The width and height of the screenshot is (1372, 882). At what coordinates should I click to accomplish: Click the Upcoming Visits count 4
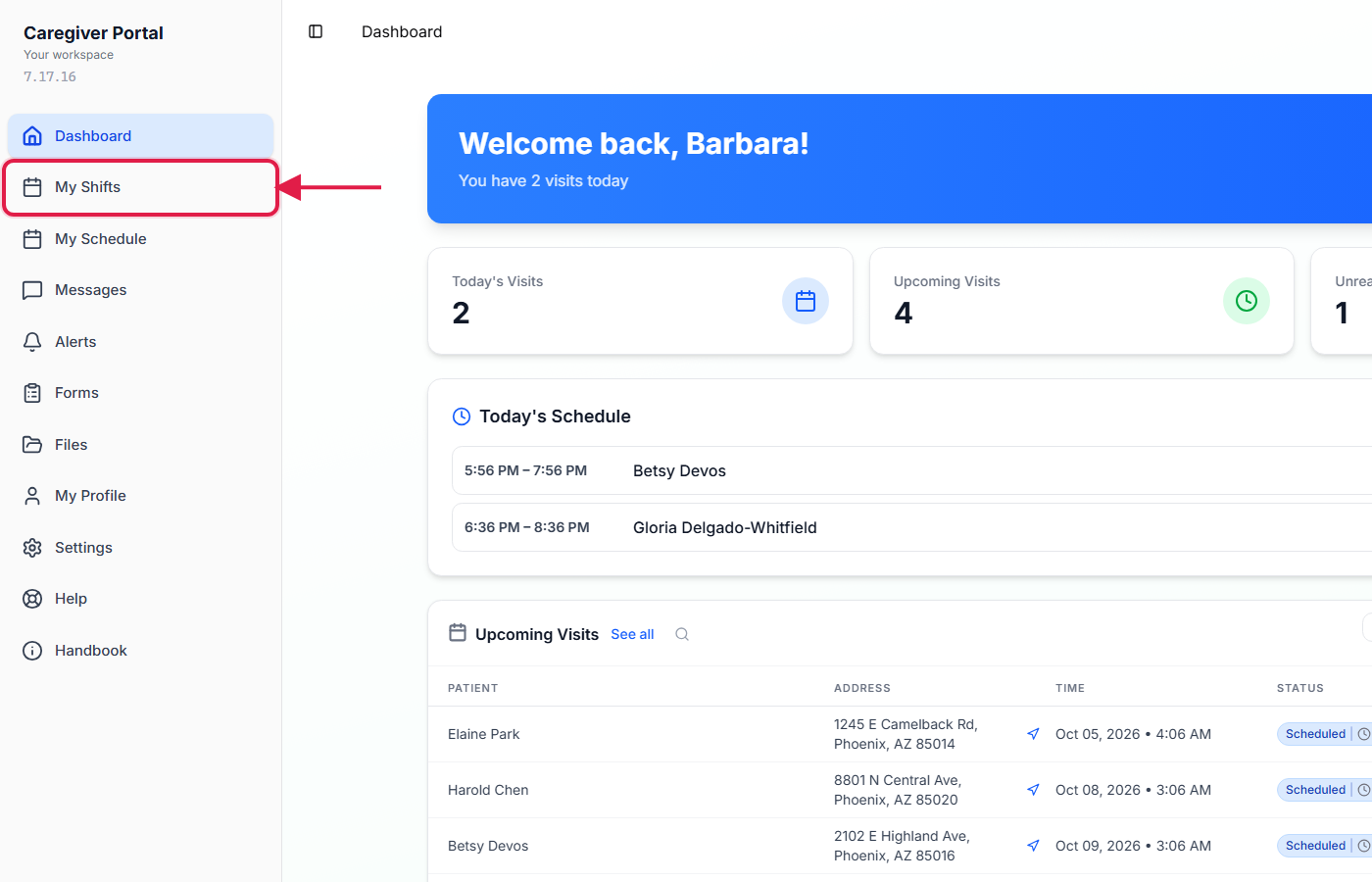pyautogui.click(x=904, y=313)
